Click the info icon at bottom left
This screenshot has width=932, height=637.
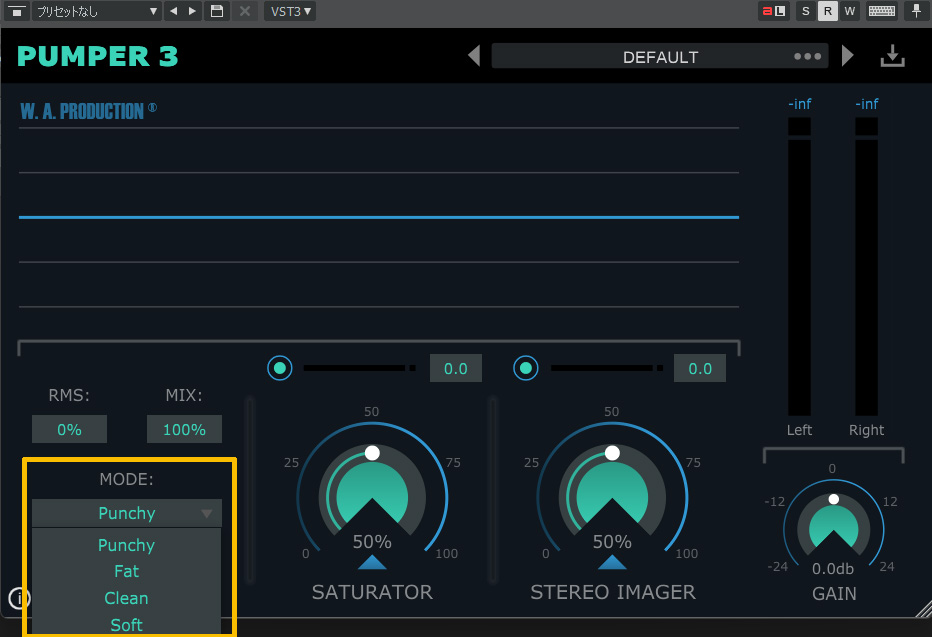click(19, 598)
